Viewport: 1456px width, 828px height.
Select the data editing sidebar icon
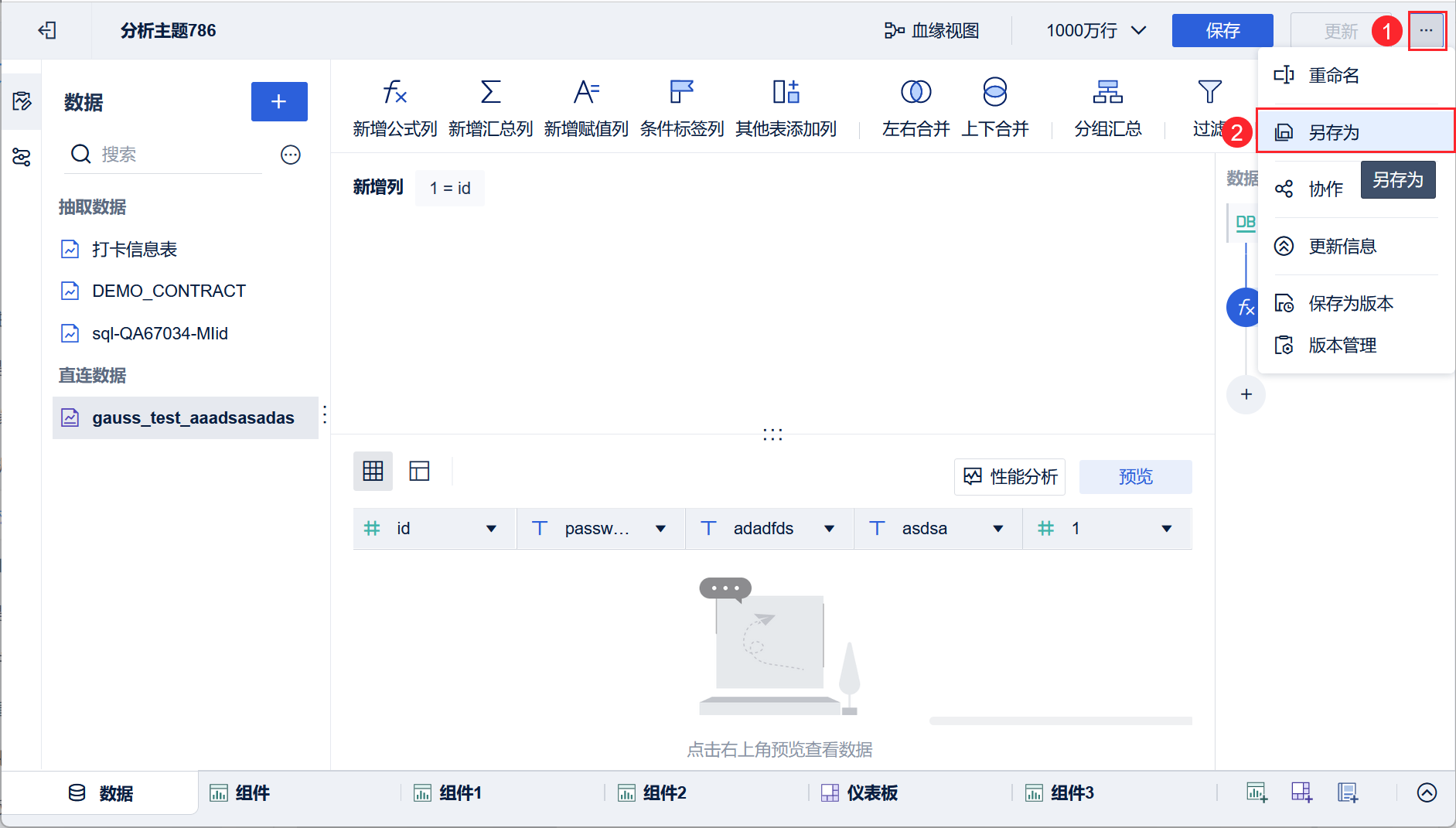coord(22,101)
